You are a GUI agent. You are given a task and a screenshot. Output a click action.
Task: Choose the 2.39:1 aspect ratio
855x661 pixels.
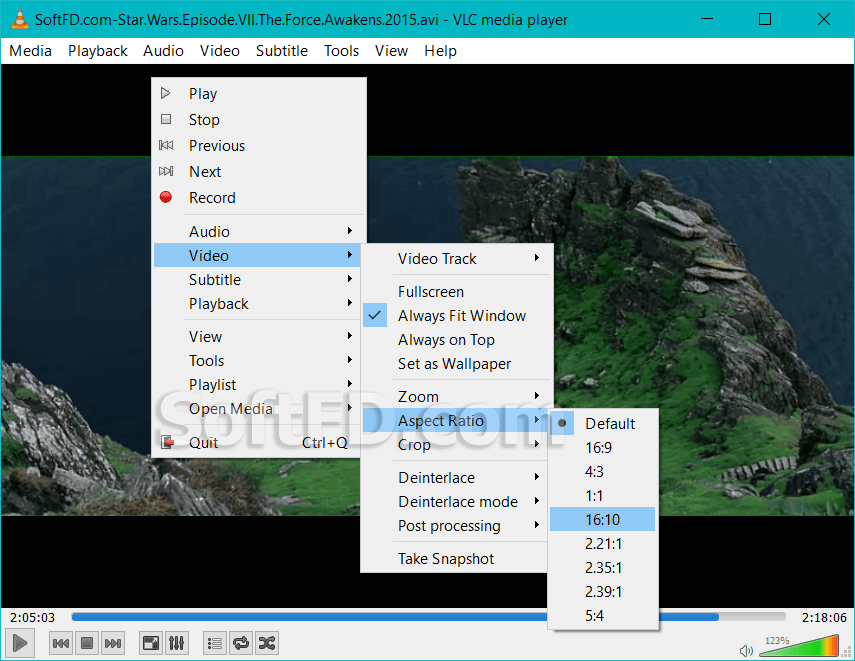tap(603, 592)
